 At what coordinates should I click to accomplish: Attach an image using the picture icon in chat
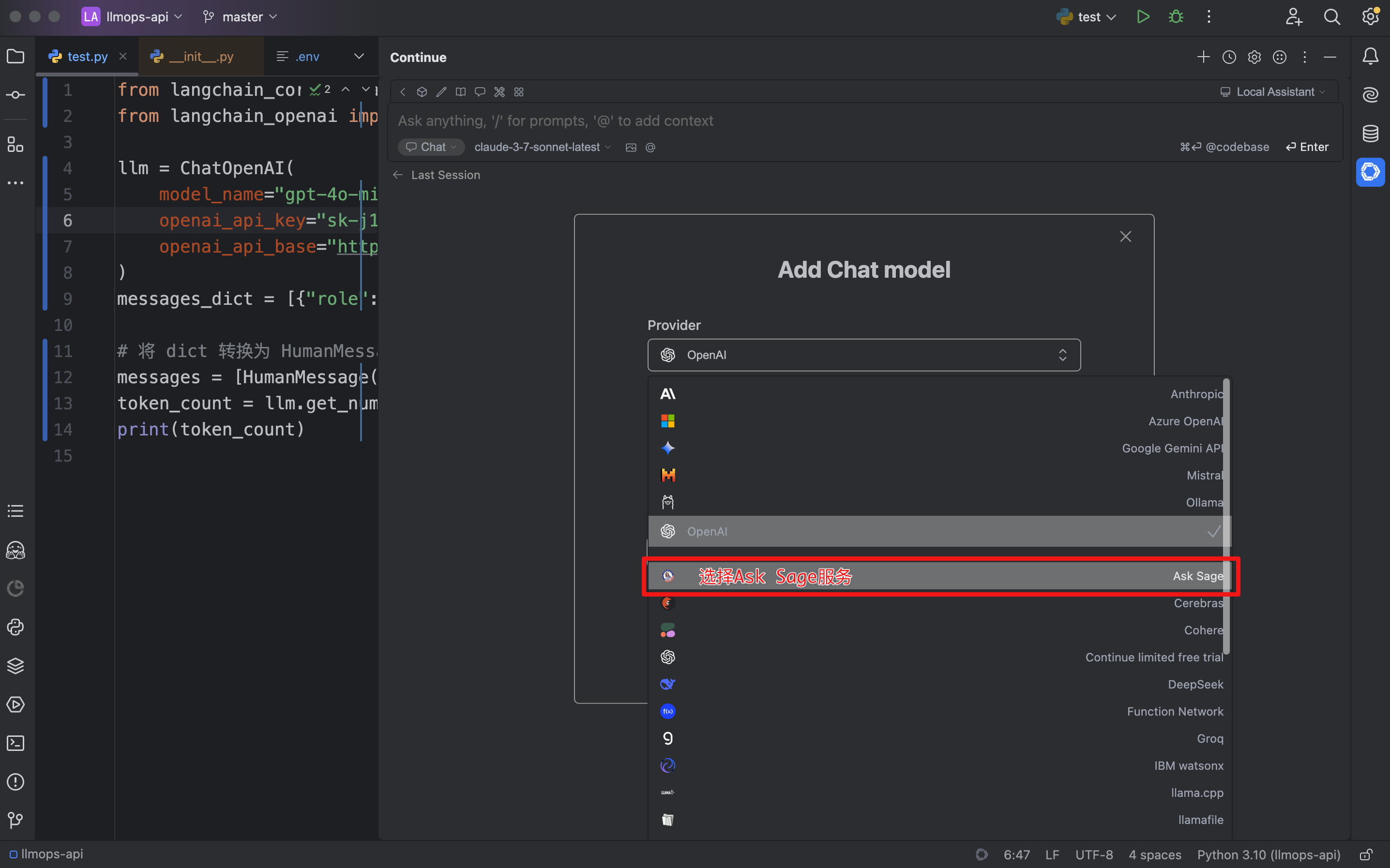pyautogui.click(x=631, y=147)
